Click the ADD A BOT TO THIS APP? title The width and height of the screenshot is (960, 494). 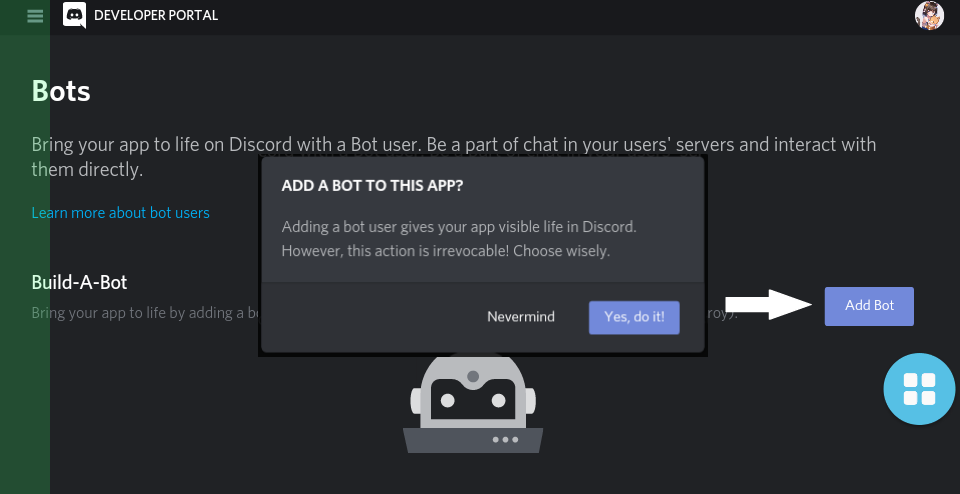[x=372, y=185]
